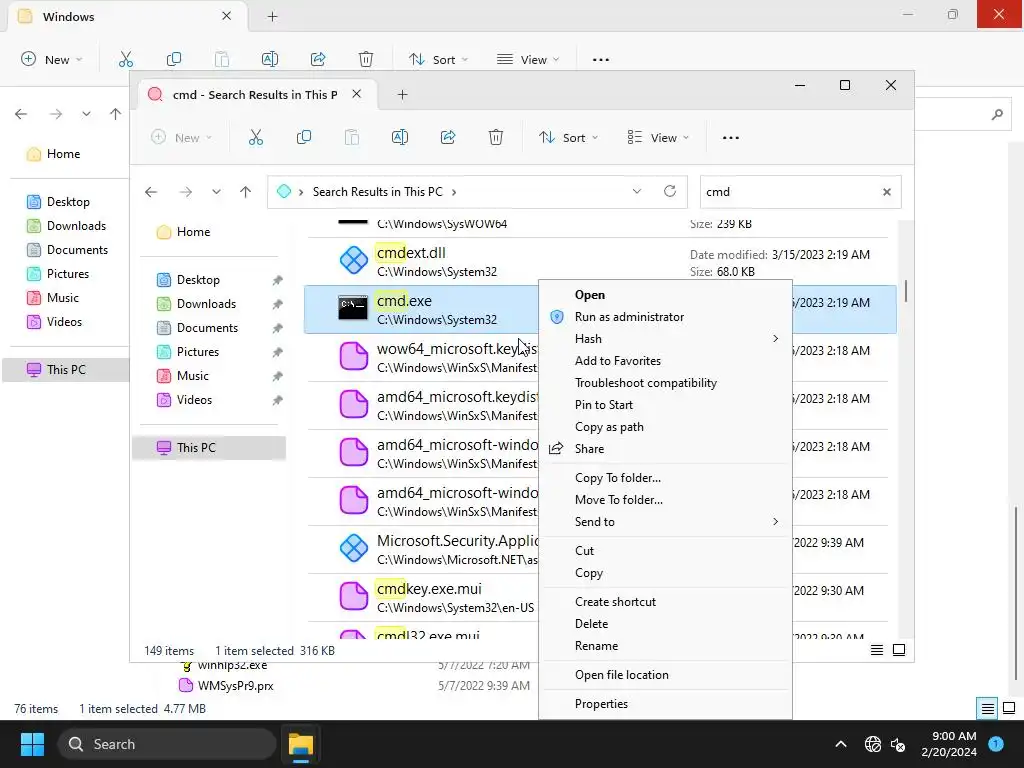Click the taskbar Search box
Viewport: 1024px width, 768px height.
click(167, 744)
